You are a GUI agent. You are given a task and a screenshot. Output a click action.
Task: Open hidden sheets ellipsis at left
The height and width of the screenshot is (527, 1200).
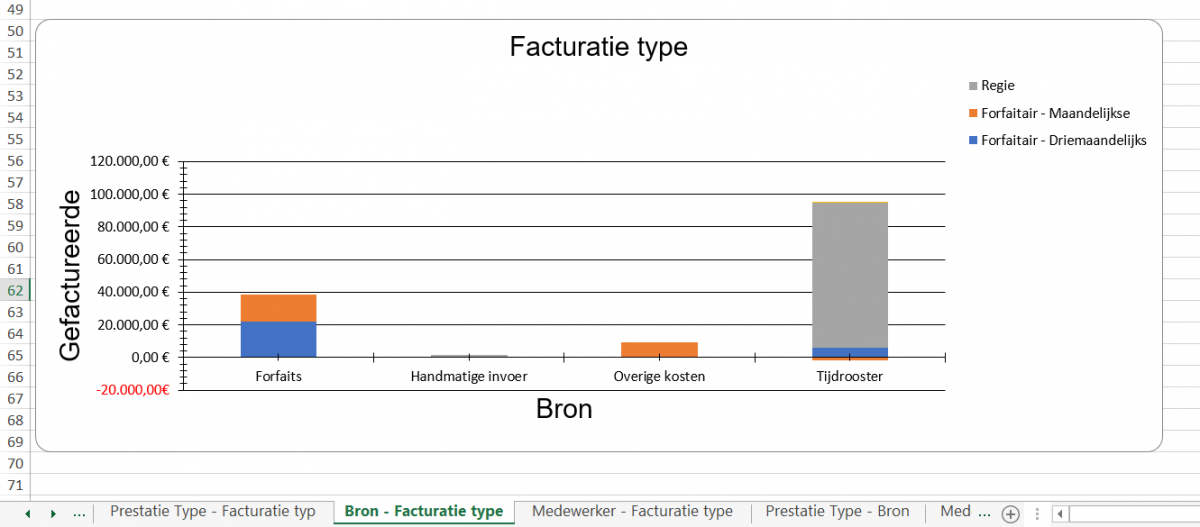[x=79, y=512]
